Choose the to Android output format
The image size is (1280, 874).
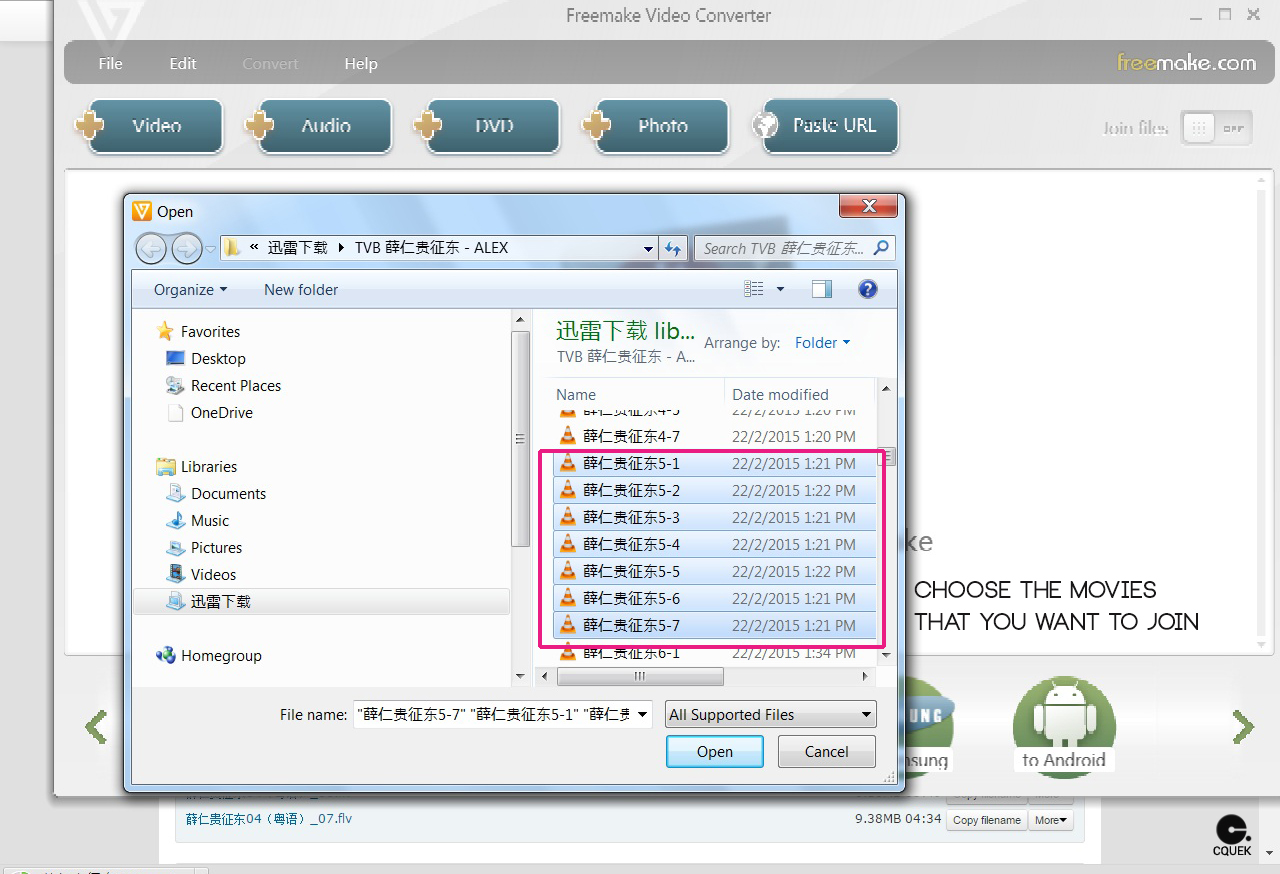click(x=1063, y=727)
